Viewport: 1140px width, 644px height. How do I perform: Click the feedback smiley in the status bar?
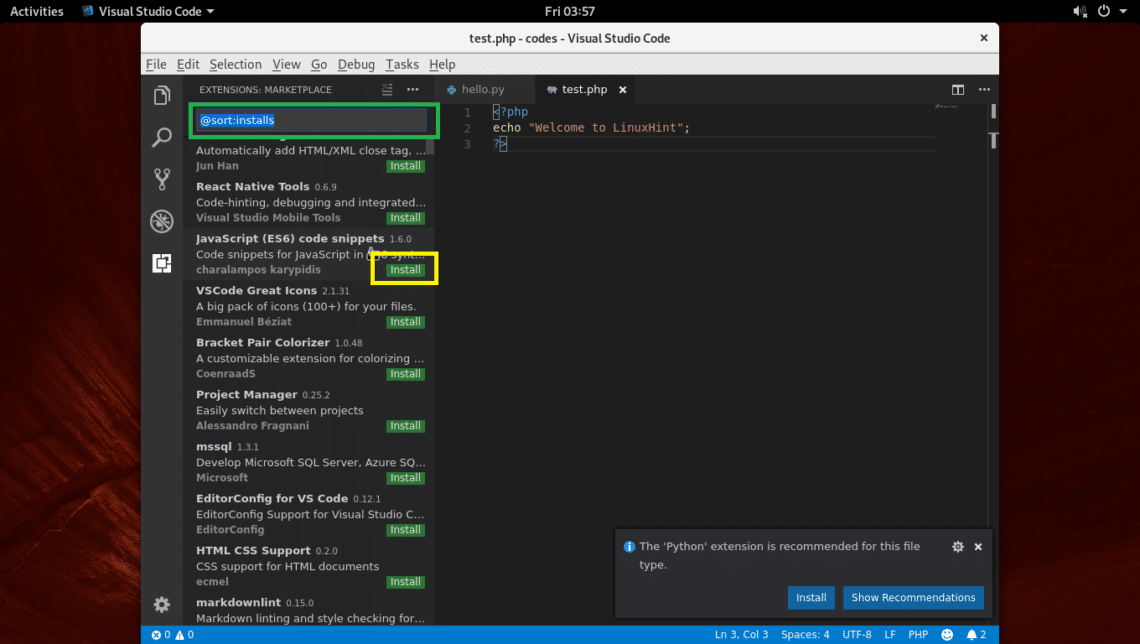(946, 634)
